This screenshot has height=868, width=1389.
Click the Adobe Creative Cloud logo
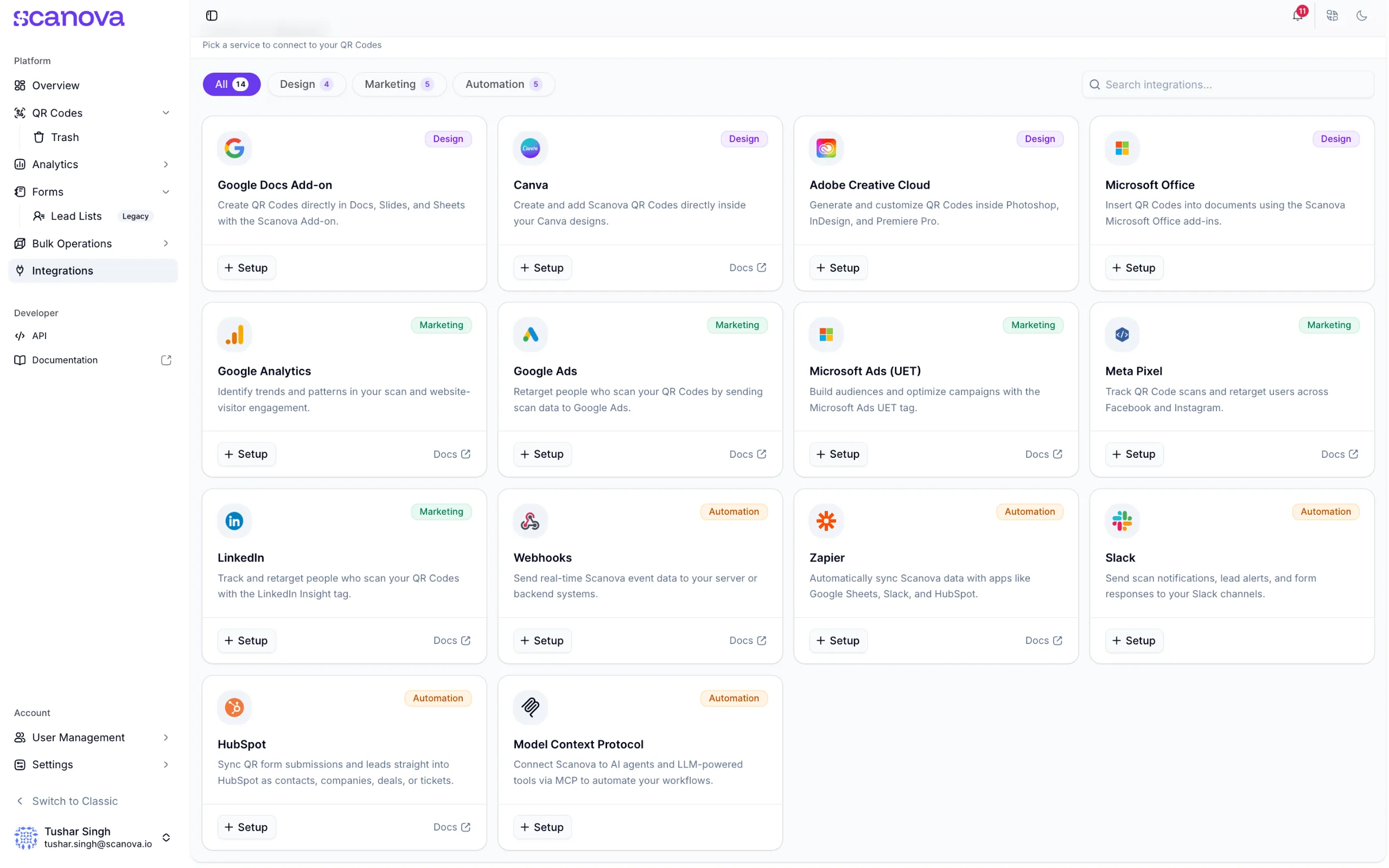pos(826,148)
